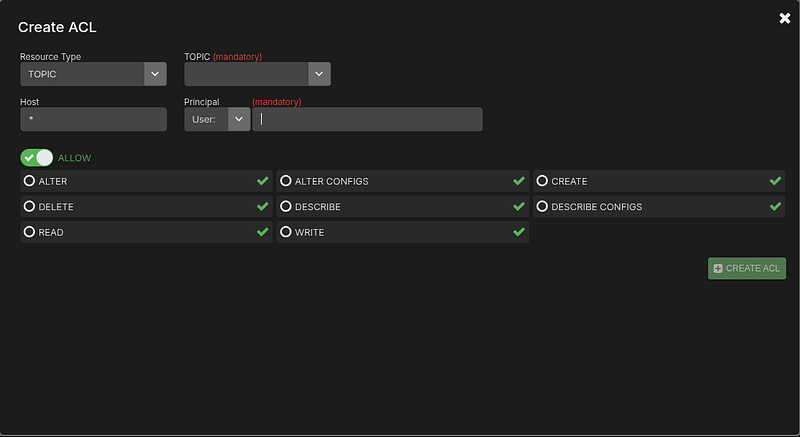Click the green checkmark beside ALTER CONFIGS
The height and width of the screenshot is (437, 800).
tap(518, 181)
